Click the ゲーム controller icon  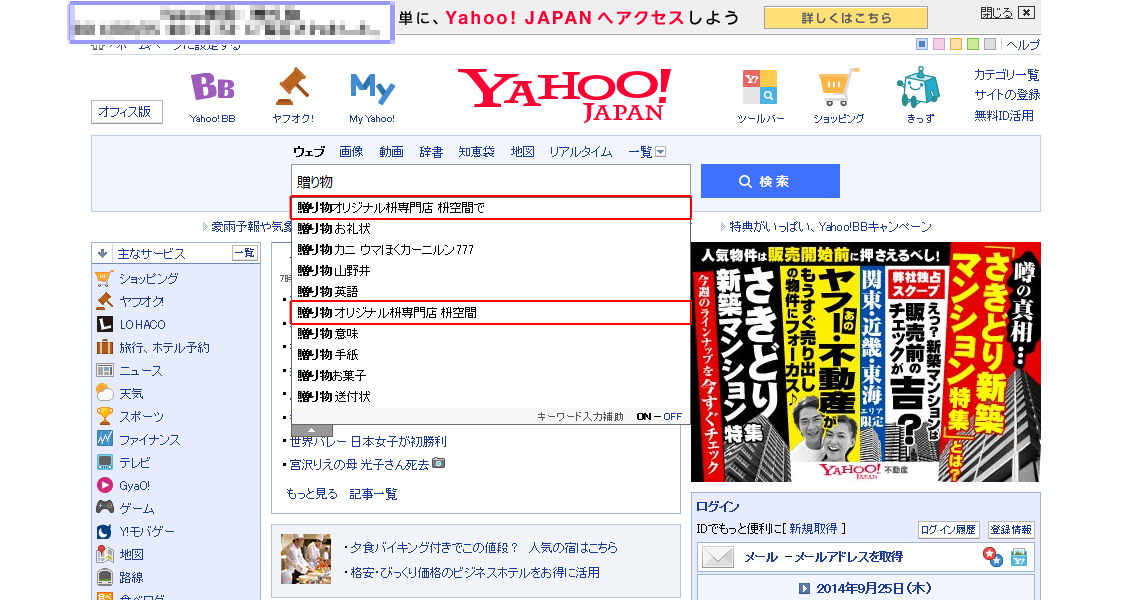pyautogui.click(x=104, y=507)
